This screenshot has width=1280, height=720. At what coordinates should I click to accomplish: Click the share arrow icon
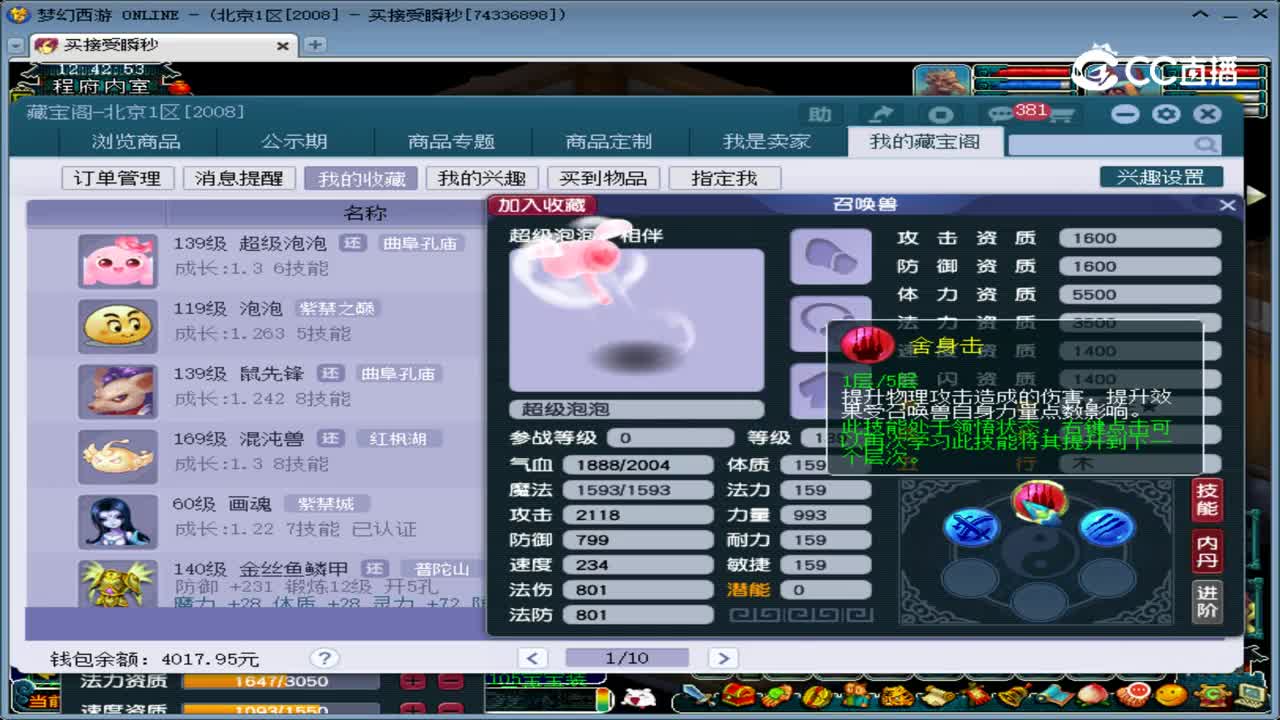(x=881, y=114)
